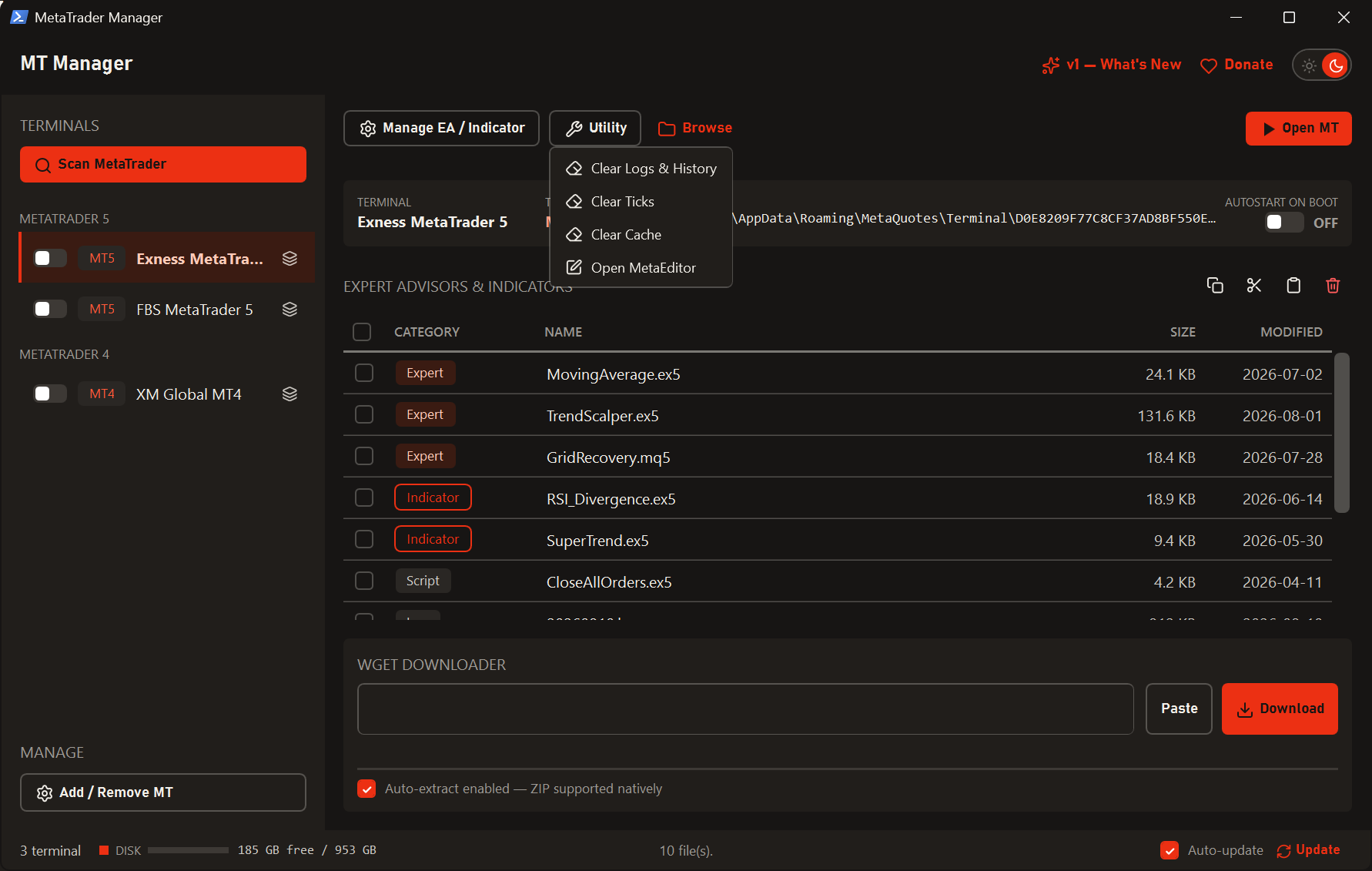The width and height of the screenshot is (1372, 871).
Task: Toggle the Exness MetaTrader terminal switch
Action: [50, 259]
